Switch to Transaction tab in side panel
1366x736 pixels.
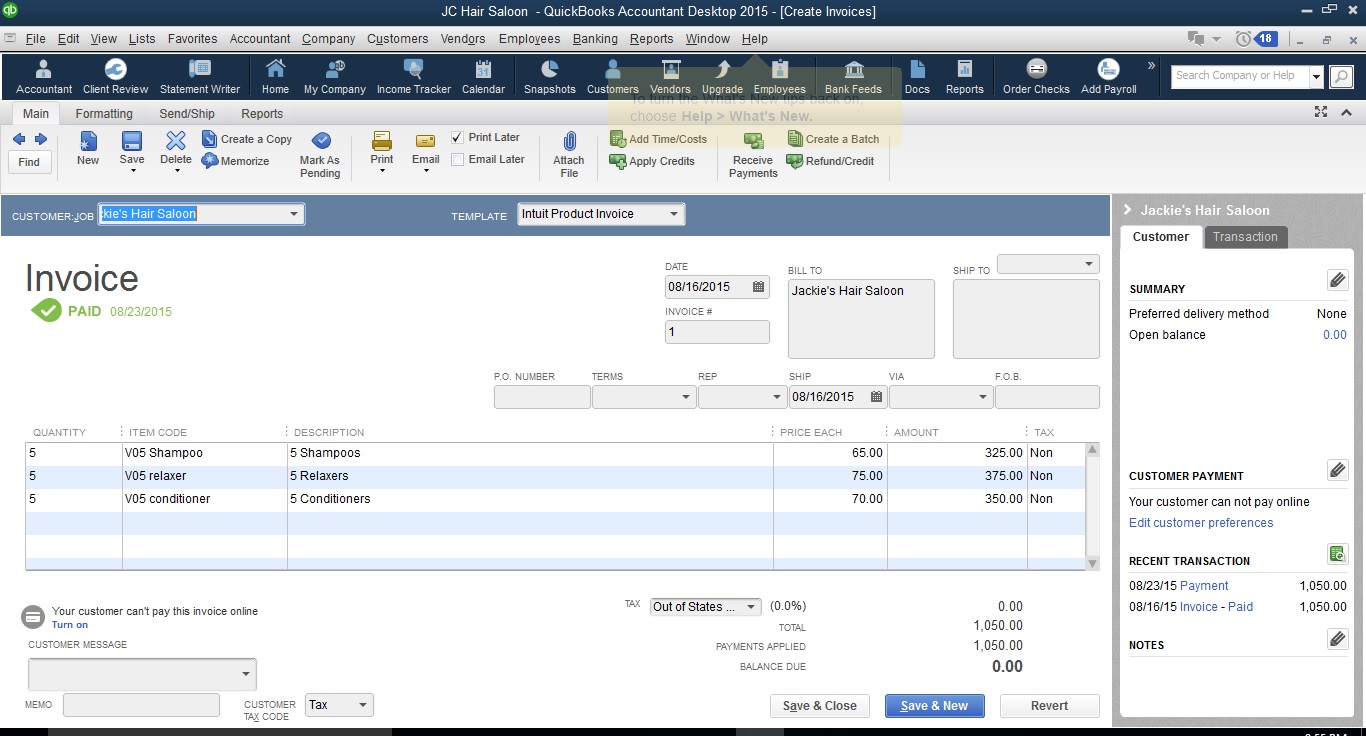click(x=1245, y=237)
